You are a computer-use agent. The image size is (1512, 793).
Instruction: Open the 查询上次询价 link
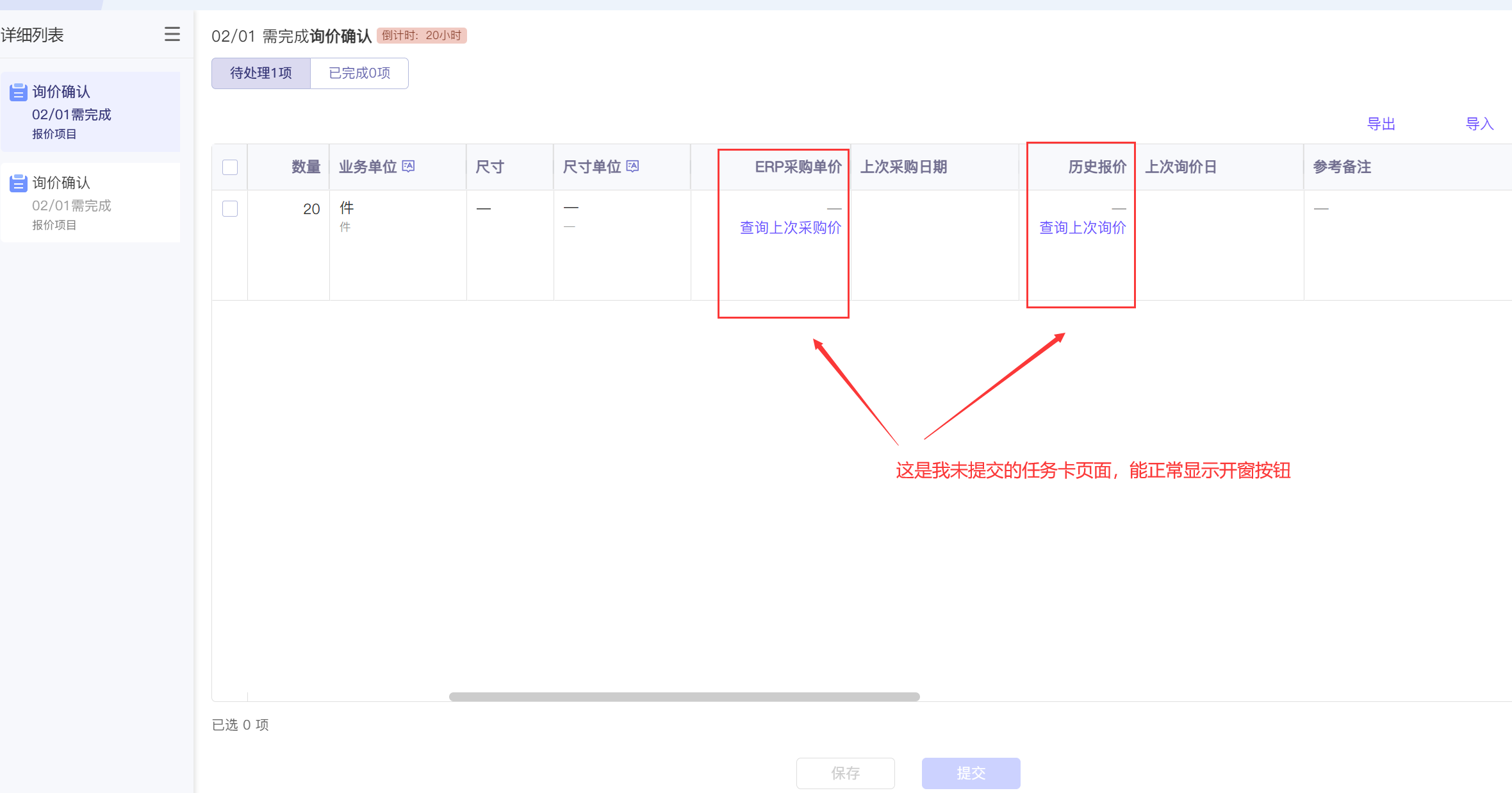(x=1082, y=228)
